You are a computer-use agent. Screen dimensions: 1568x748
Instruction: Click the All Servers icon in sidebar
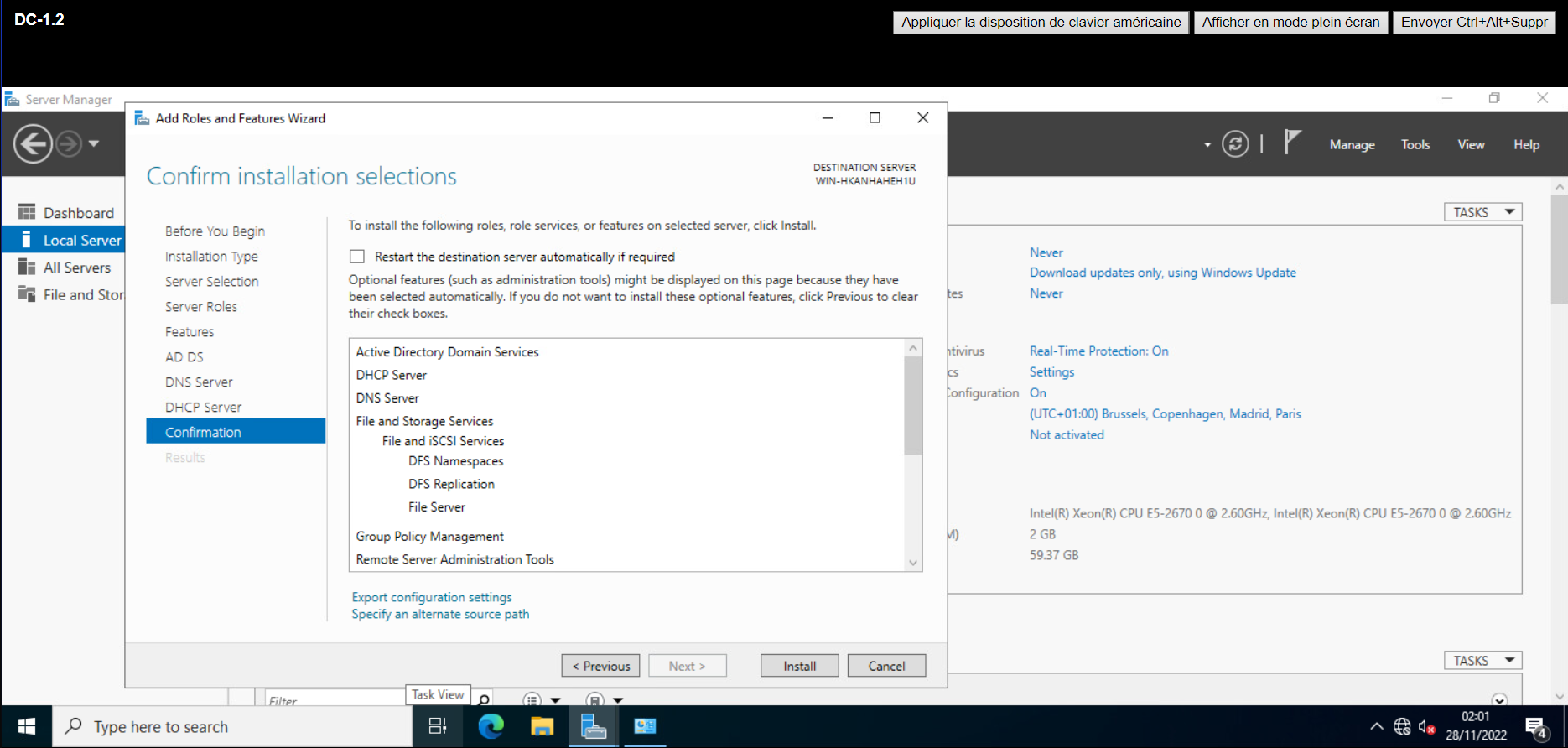click(x=27, y=267)
